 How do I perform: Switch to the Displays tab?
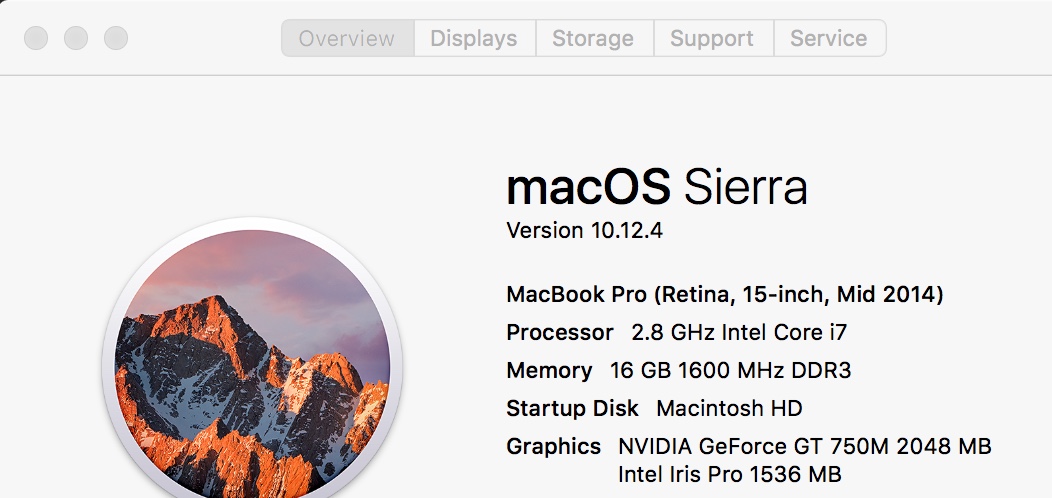474,38
